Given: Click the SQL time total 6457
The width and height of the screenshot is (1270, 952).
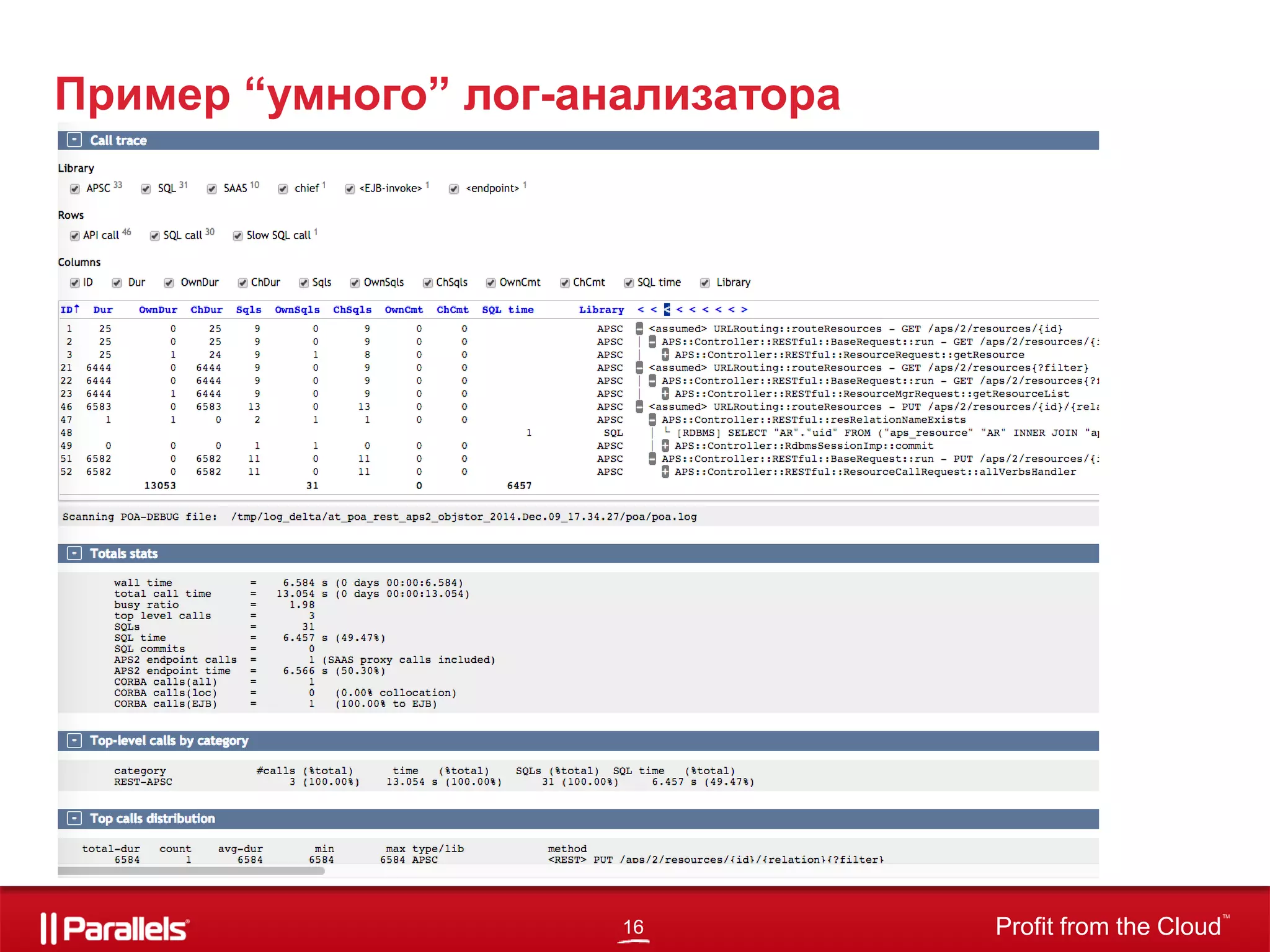Looking at the screenshot, I should pos(519,485).
